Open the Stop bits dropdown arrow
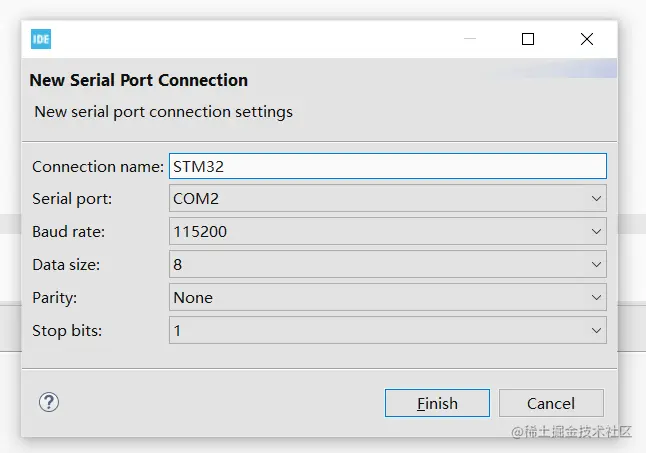This screenshot has height=453, width=646. (596, 330)
